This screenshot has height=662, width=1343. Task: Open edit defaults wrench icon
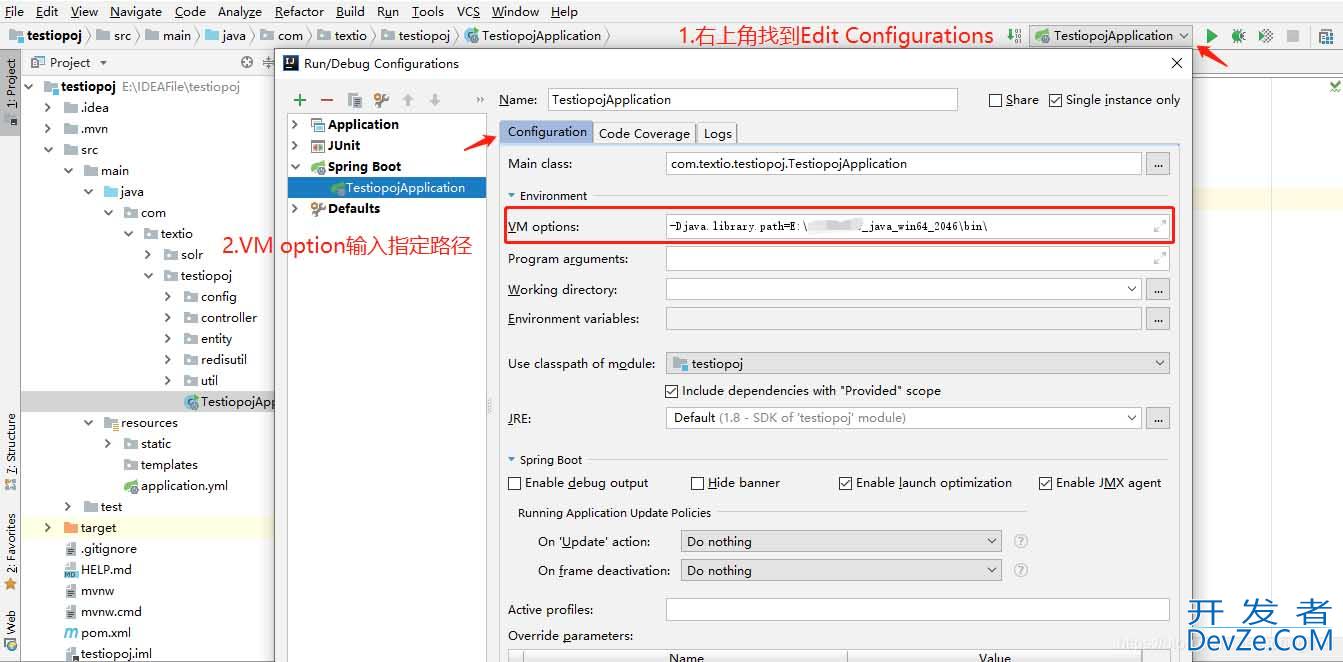click(x=381, y=100)
